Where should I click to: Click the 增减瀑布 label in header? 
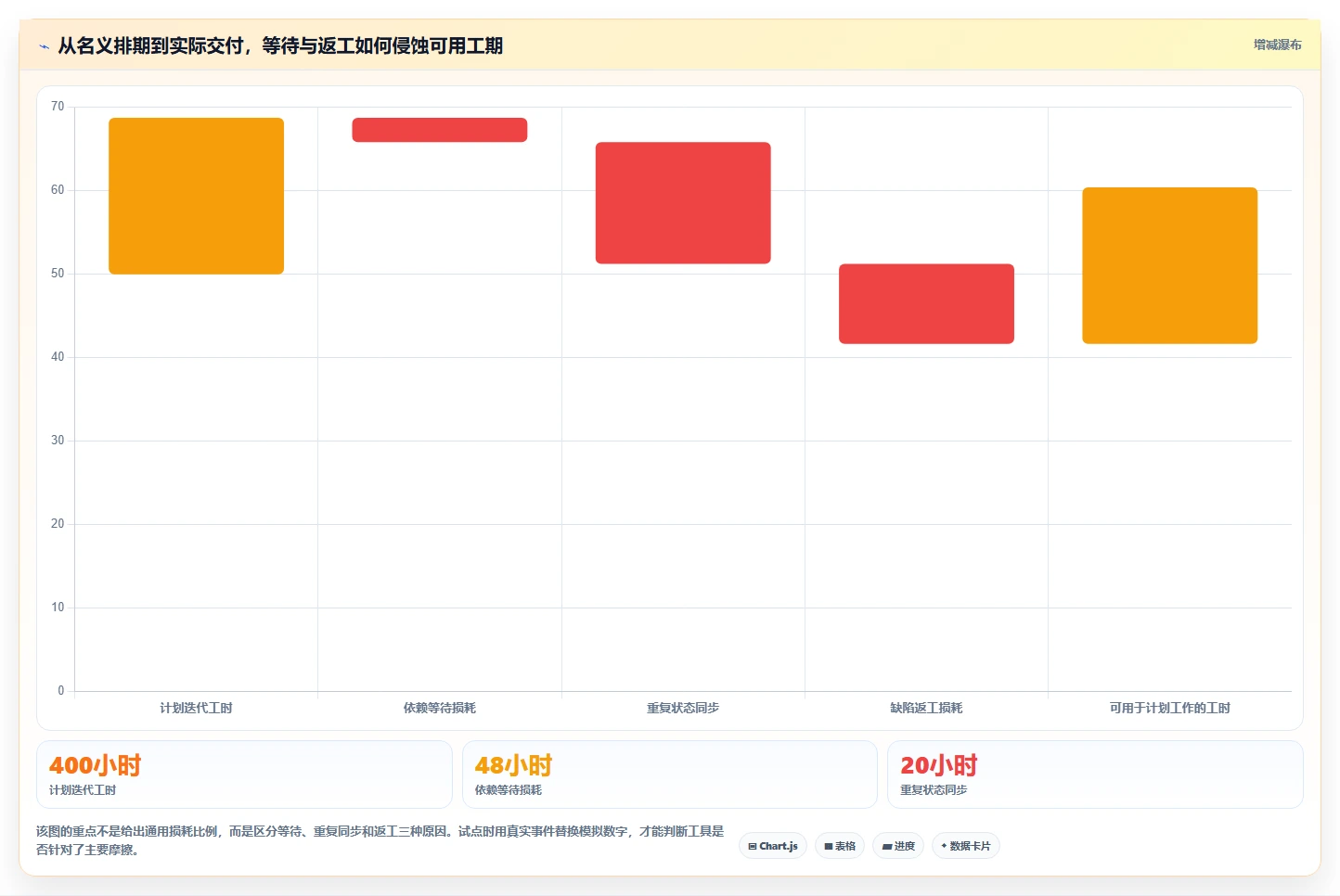pos(1277,45)
